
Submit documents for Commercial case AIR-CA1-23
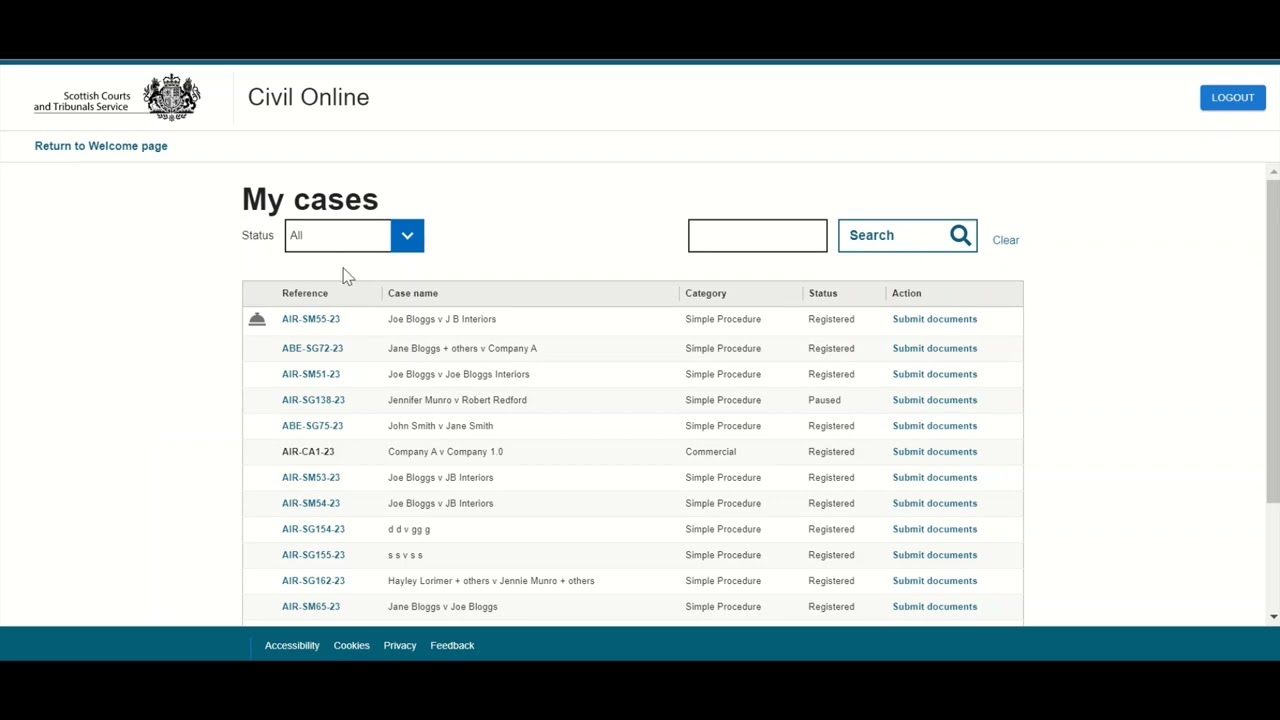[x=935, y=452]
